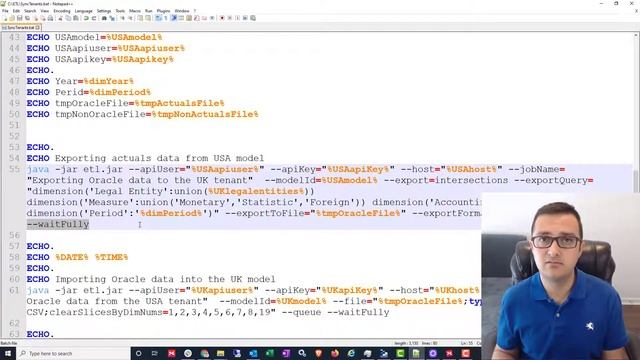Click the Cut toolbar icon
Image resolution: width=640 pixels, height=360 pixels.
click(x=60, y=18)
